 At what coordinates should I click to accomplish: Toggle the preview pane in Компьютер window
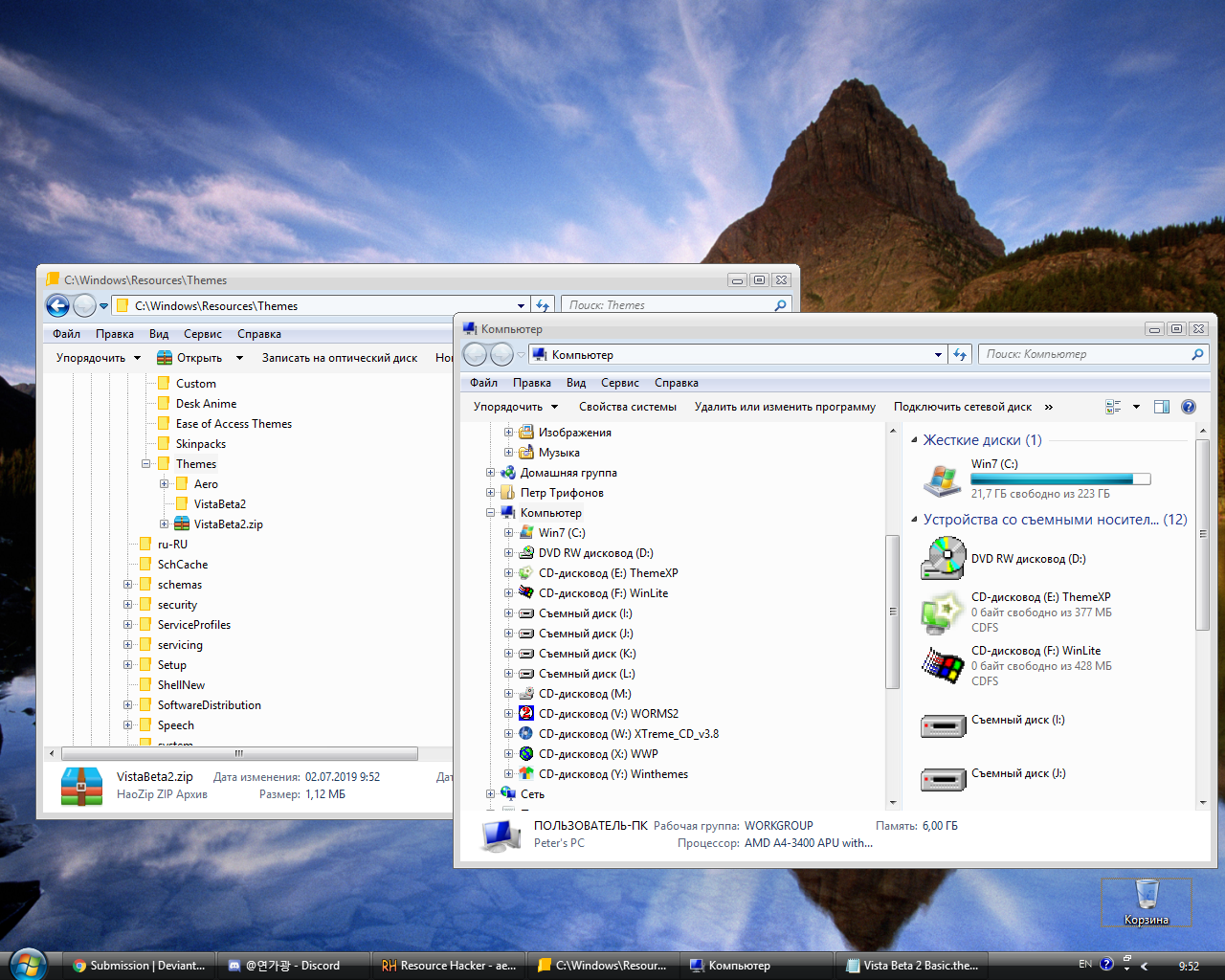coord(1161,406)
